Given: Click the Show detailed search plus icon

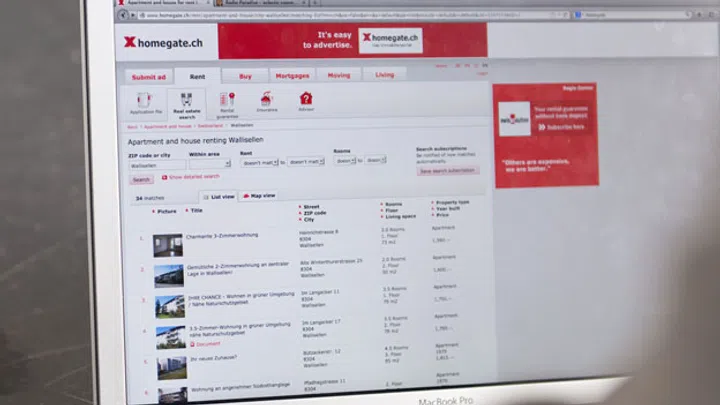Looking at the screenshot, I should 164,177.
